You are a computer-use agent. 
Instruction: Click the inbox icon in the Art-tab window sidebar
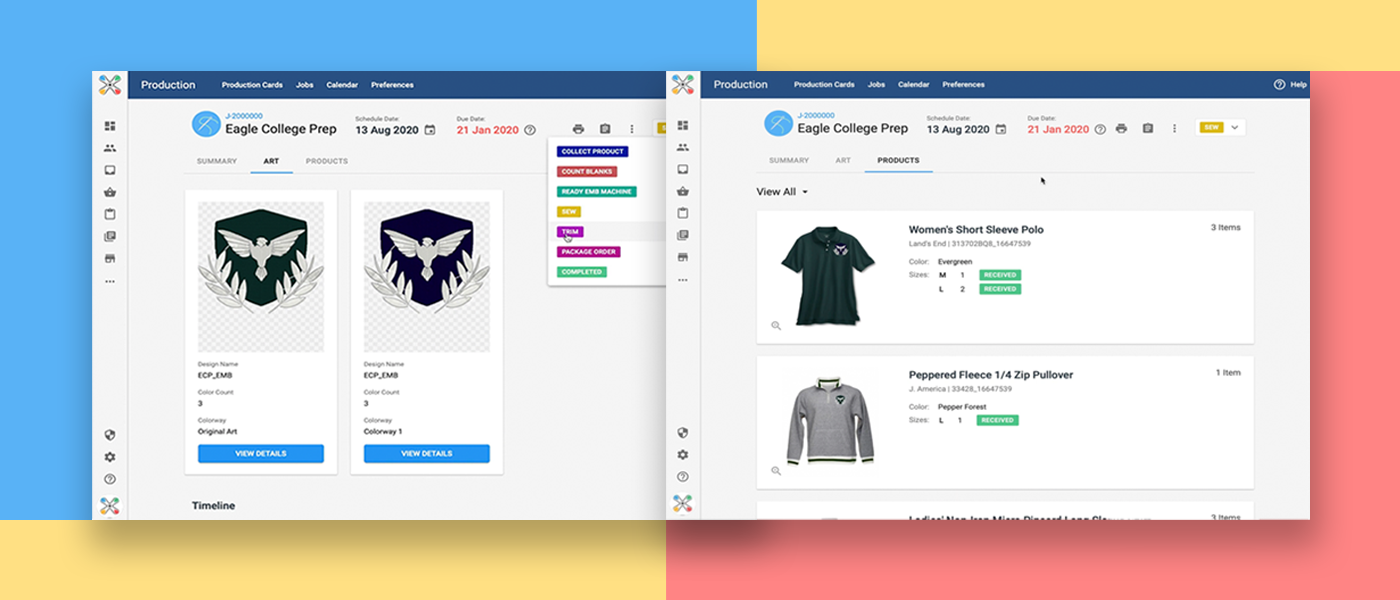click(110, 170)
